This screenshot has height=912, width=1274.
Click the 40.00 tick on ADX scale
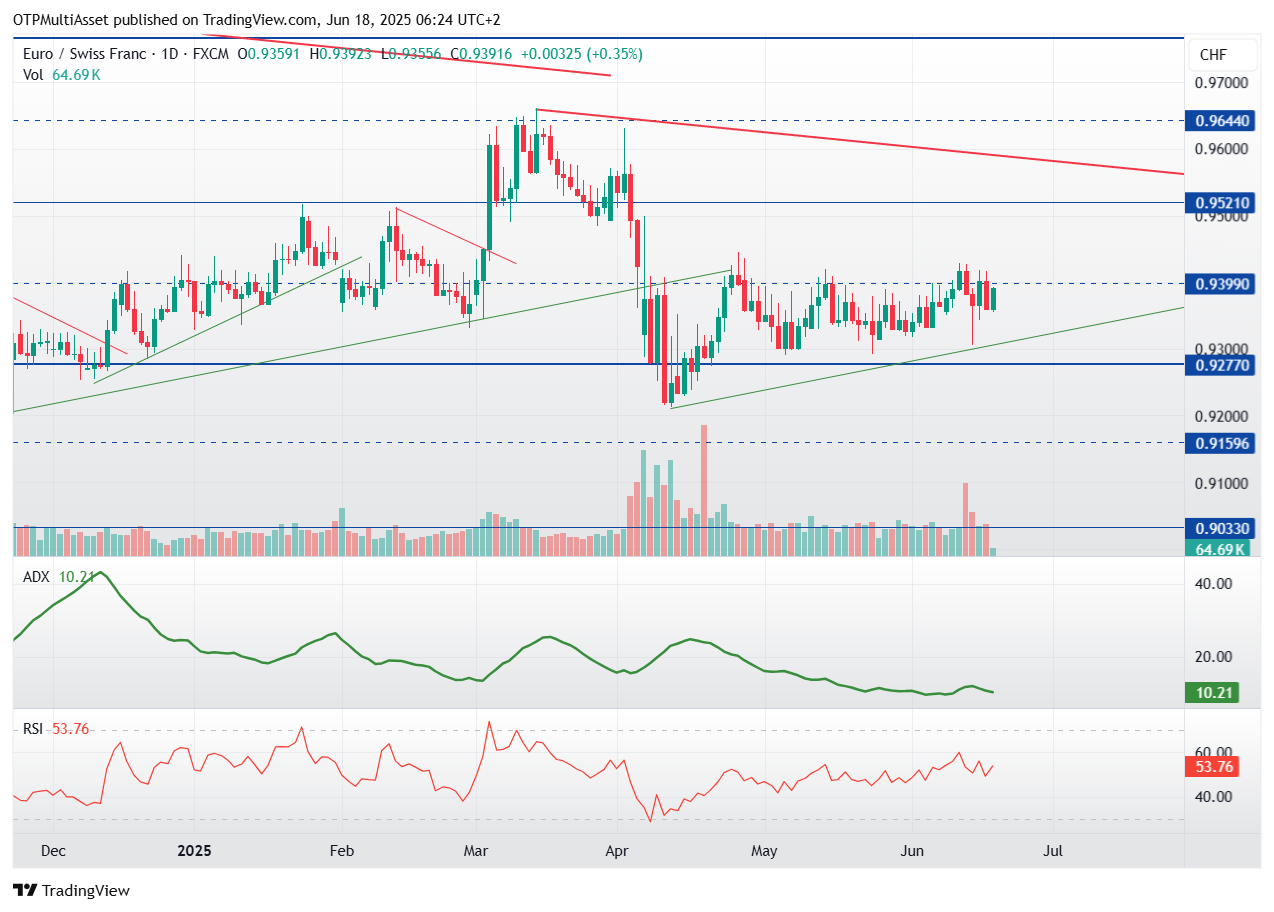[1214, 584]
